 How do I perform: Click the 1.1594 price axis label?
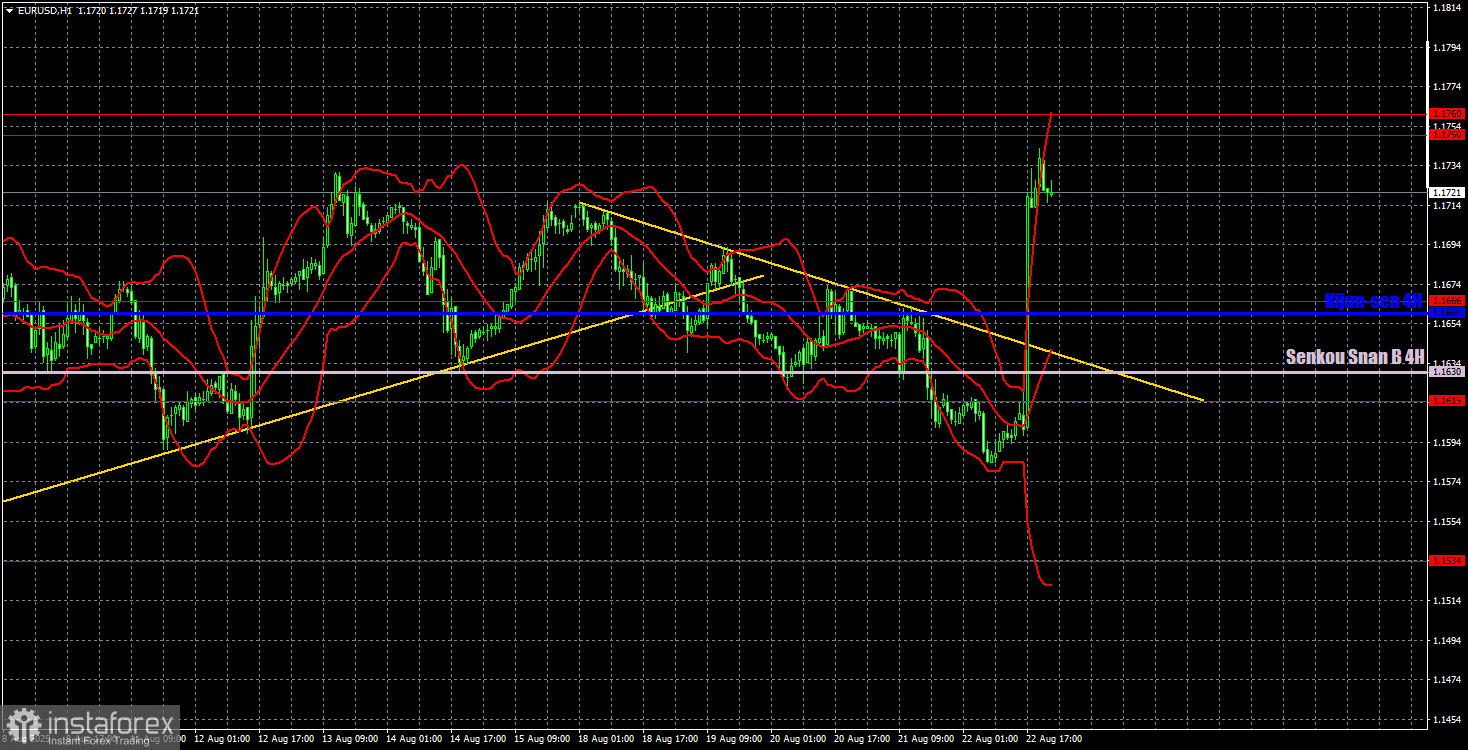click(1448, 443)
